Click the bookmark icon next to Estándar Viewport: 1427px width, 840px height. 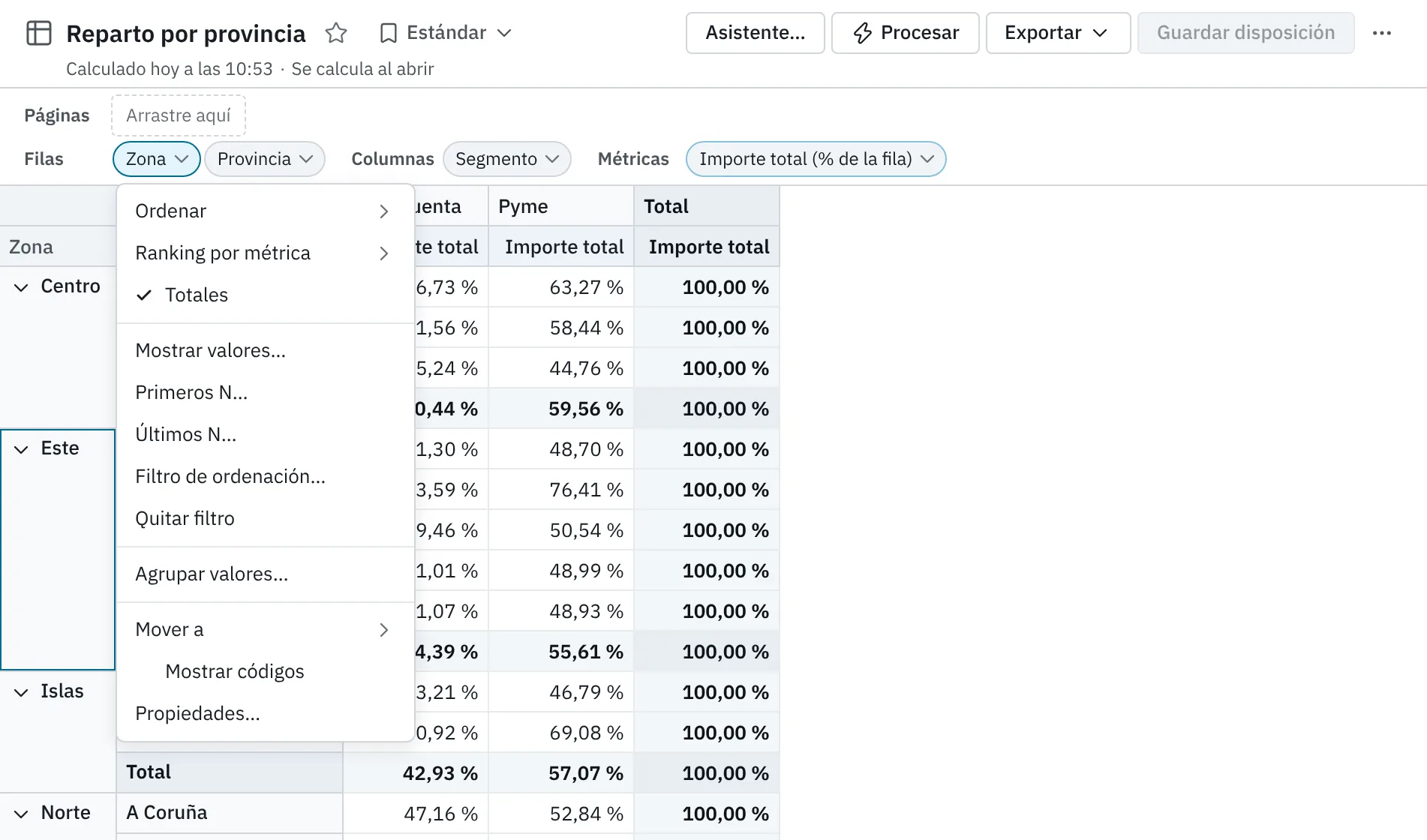tap(388, 33)
